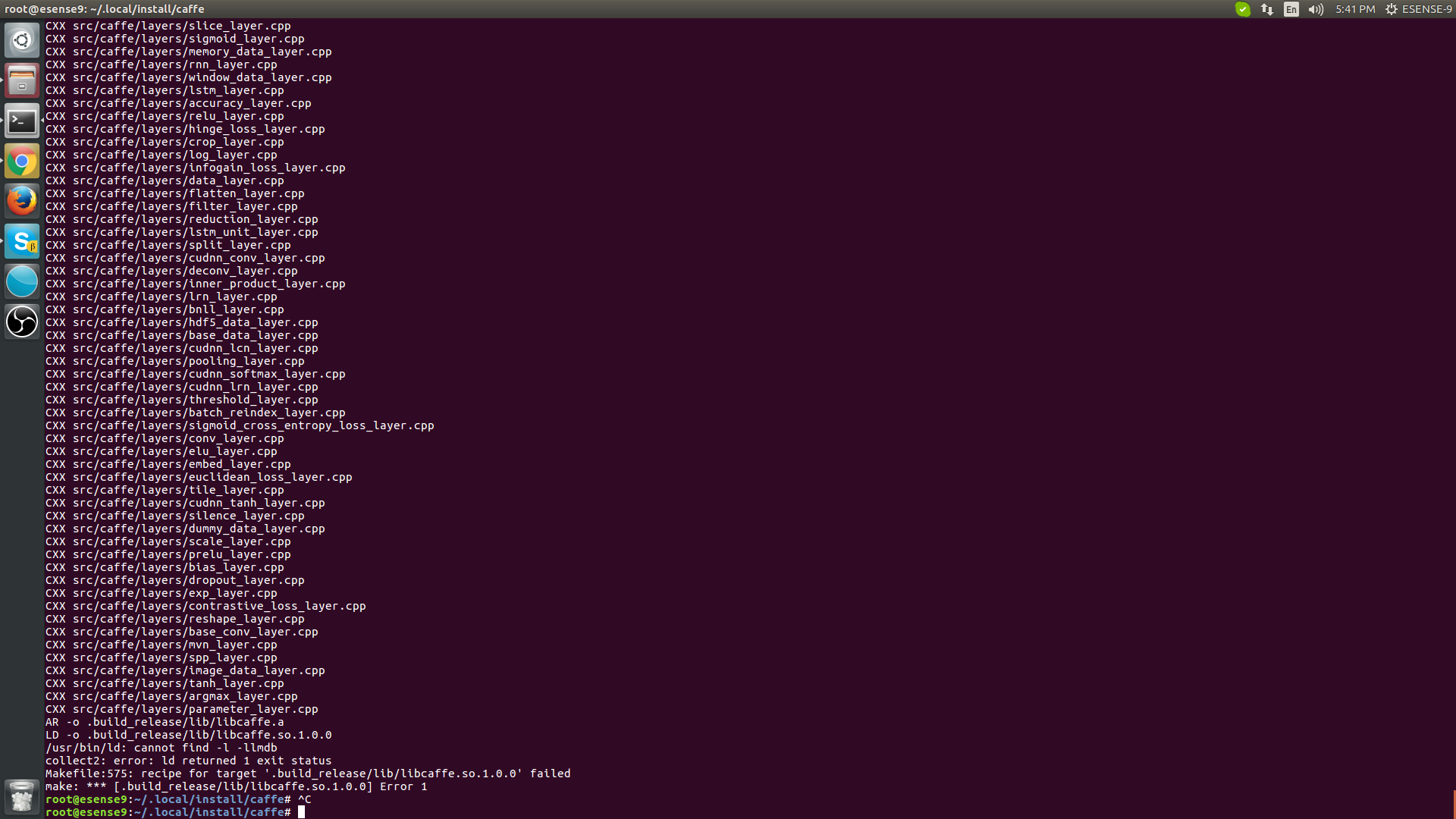Open Firefox from the launcher
1456x819 pixels.
(x=21, y=200)
